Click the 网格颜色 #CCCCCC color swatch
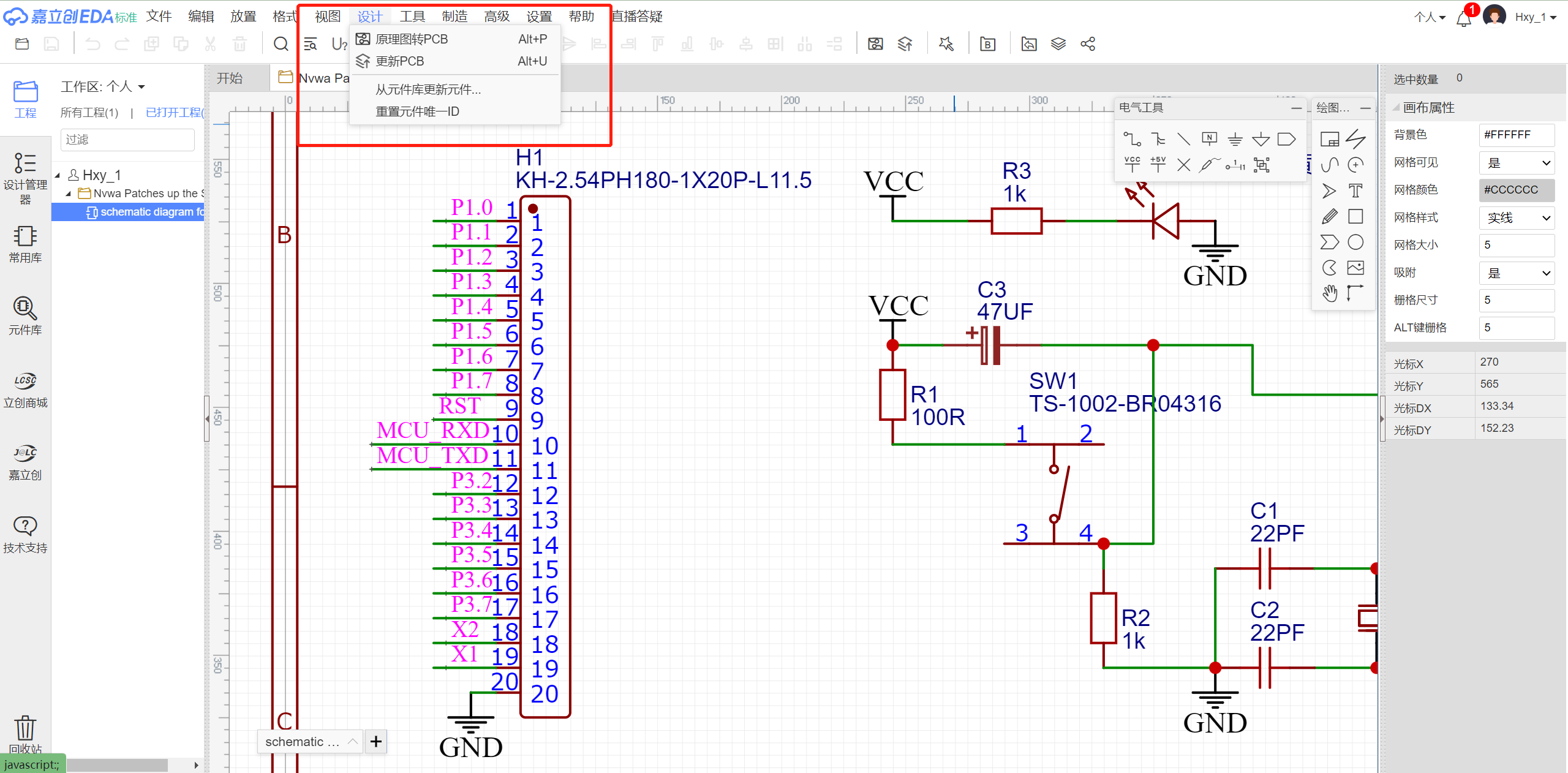1568x773 pixels. coord(1517,190)
